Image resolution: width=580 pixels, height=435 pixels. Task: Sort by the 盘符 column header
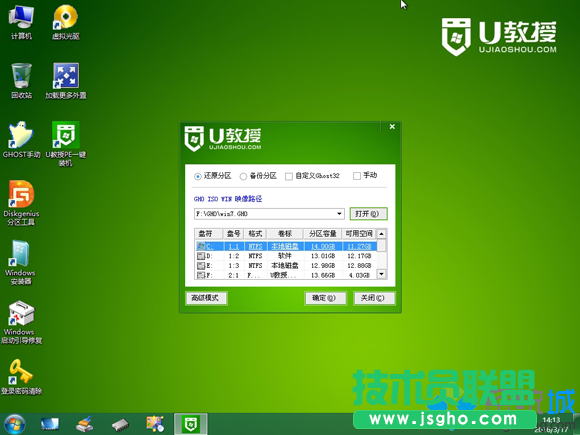pyautogui.click(x=209, y=233)
